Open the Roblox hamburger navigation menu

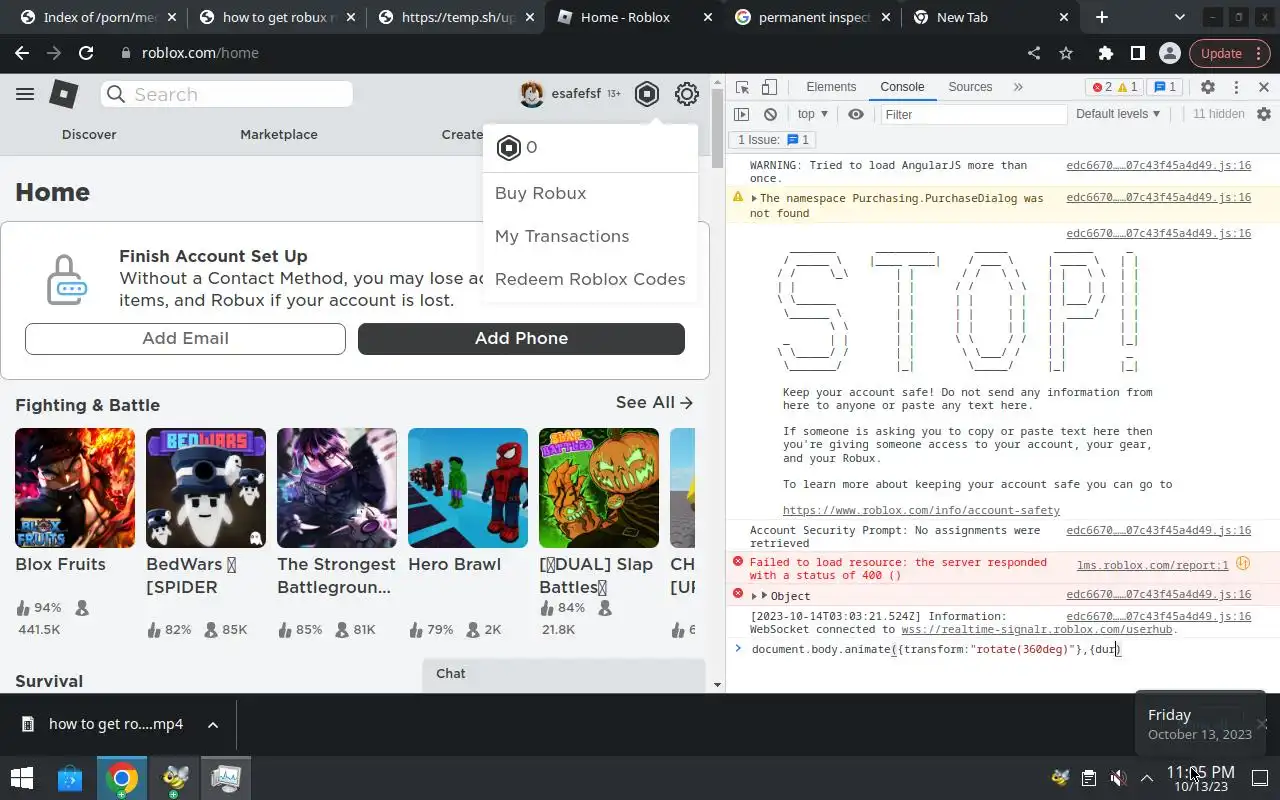tap(25, 94)
